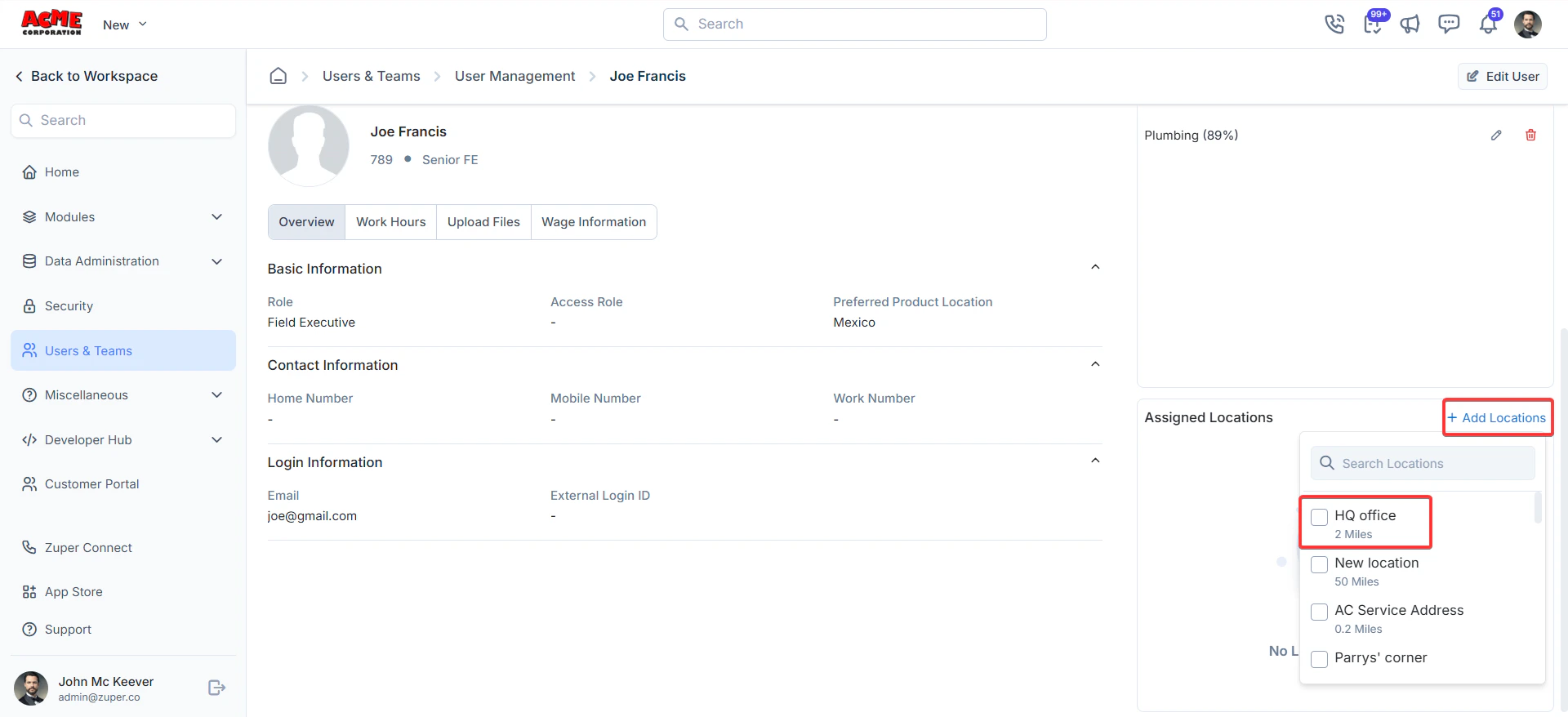The width and height of the screenshot is (1568, 717).
Task: Open notifications bell with 51 badge
Action: (1489, 24)
